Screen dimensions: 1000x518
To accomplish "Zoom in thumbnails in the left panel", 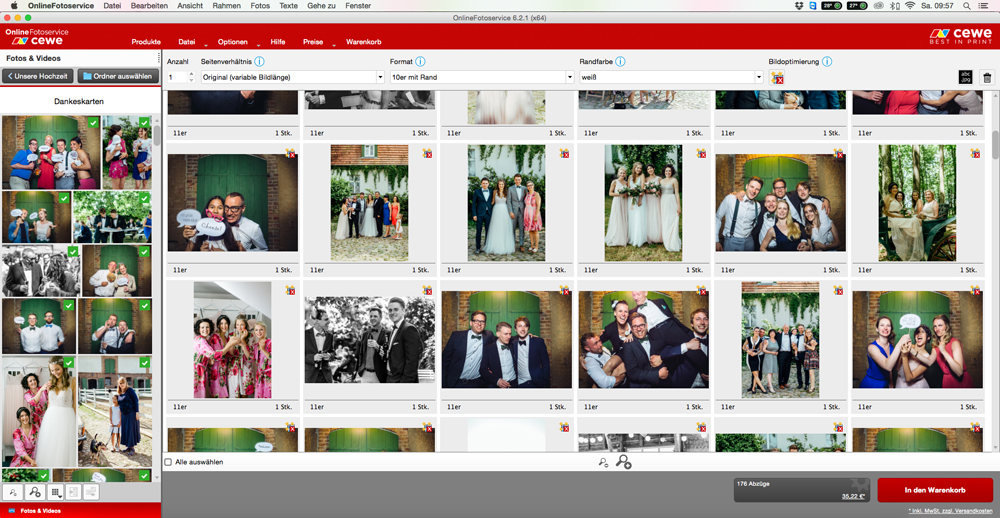I will 35,492.
